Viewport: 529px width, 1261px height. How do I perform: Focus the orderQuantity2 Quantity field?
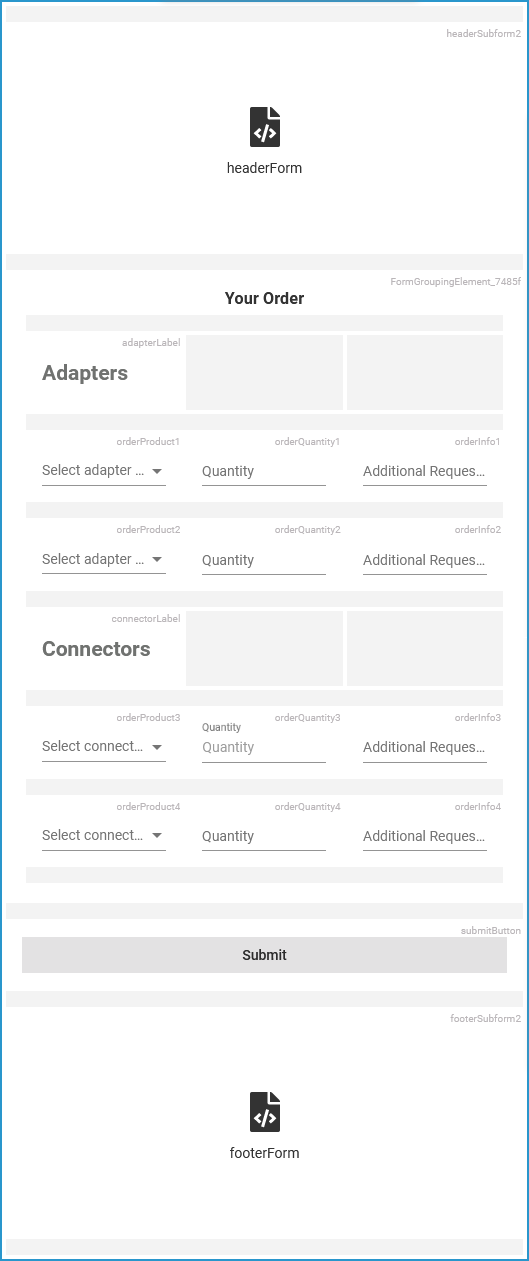click(264, 560)
